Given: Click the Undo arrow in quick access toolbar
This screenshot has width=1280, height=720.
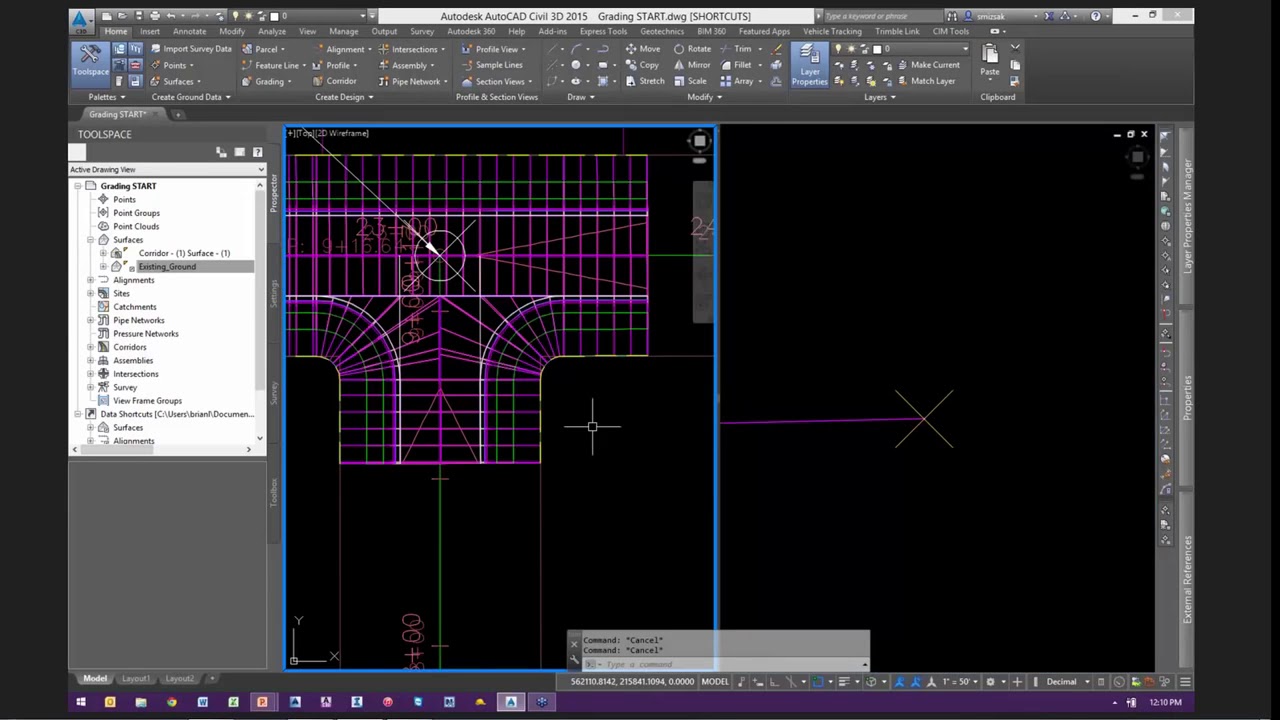Looking at the screenshot, I should pos(171,16).
